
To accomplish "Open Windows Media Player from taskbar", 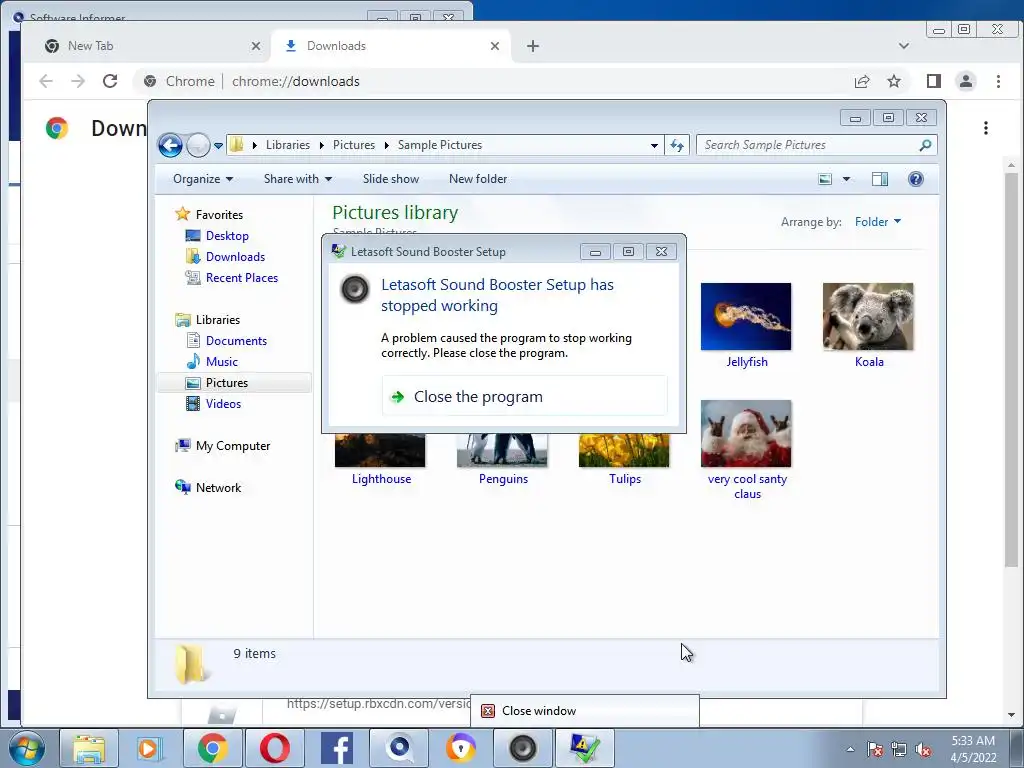I will [x=150, y=748].
